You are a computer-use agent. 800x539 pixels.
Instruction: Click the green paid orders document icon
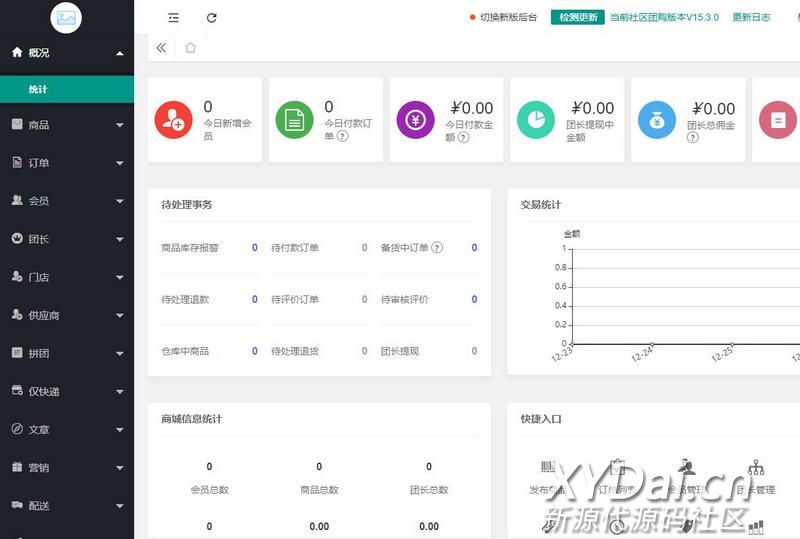(294, 120)
